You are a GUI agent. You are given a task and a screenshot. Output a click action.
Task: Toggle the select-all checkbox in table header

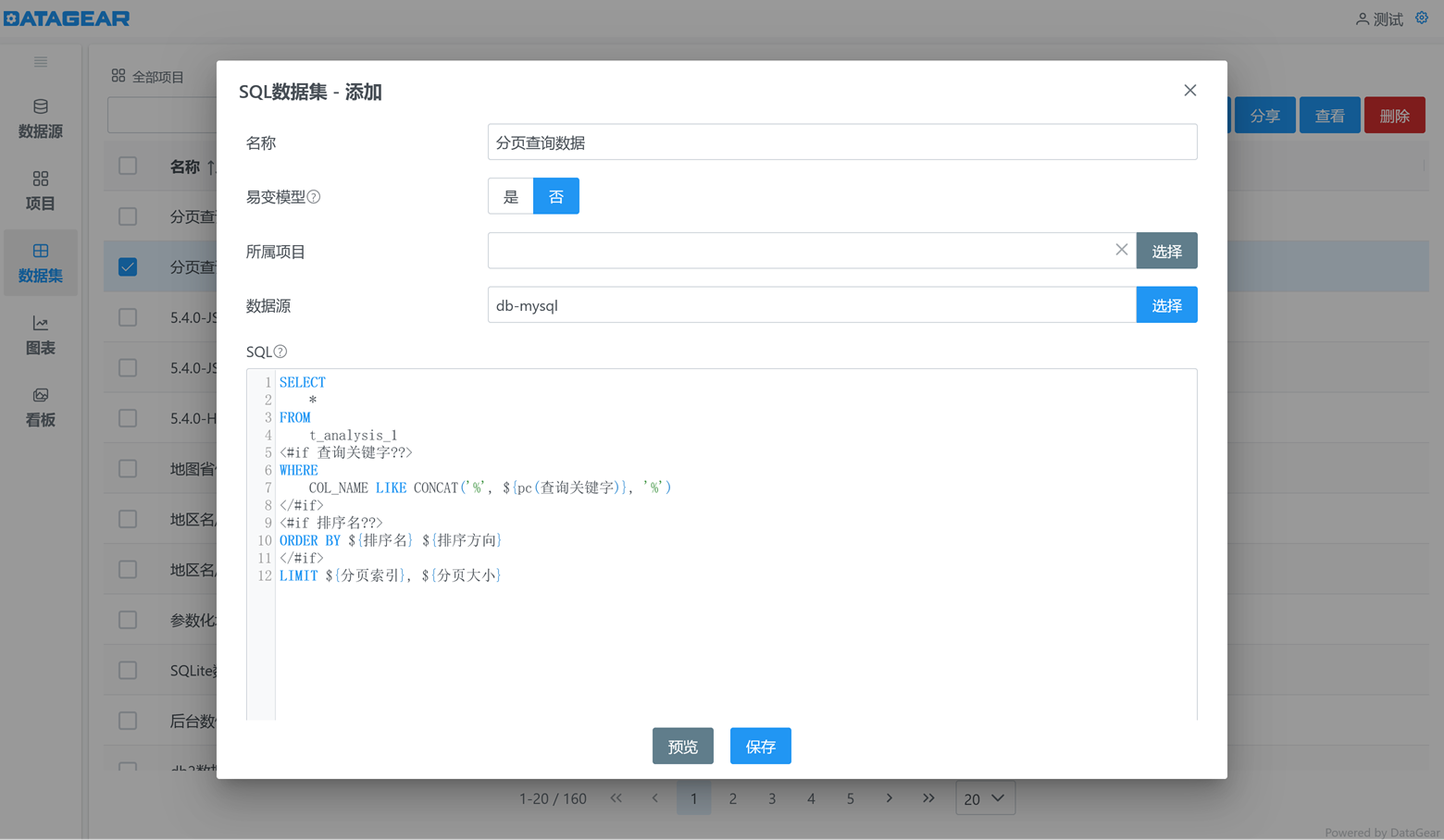(128, 166)
